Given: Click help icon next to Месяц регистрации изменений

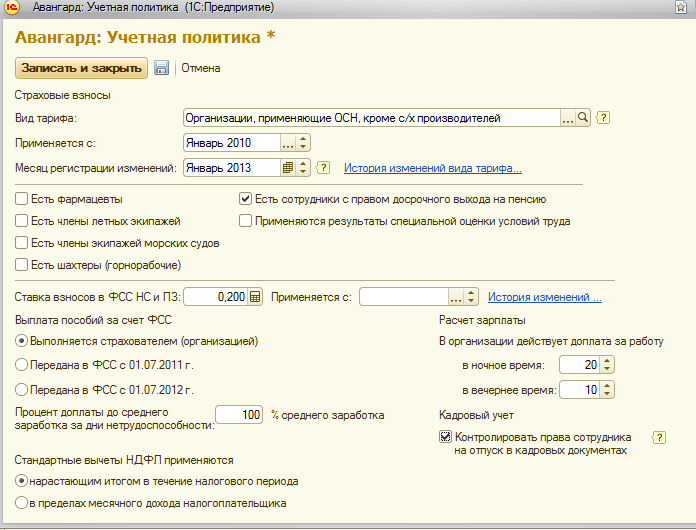Looking at the screenshot, I should (x=323, y=167).
